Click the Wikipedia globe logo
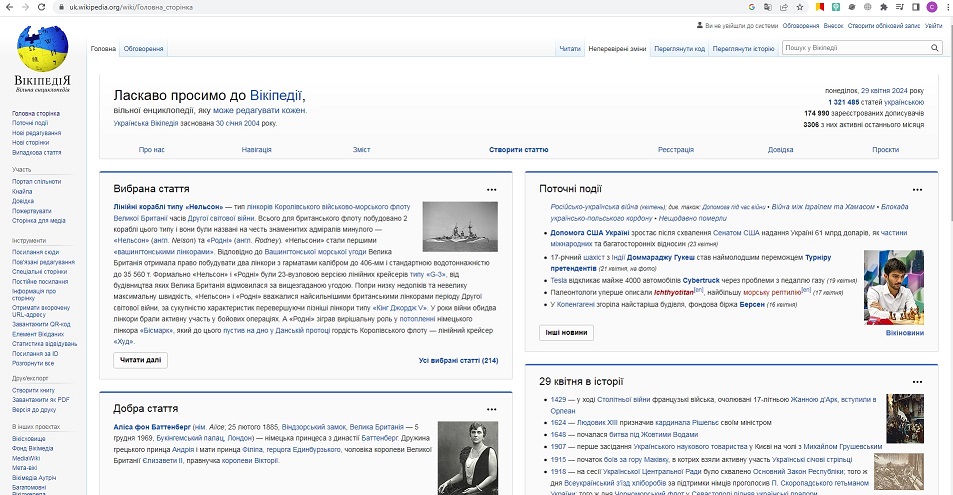The image size is (953, 495). pyautogui.click(x=42, y=49)
